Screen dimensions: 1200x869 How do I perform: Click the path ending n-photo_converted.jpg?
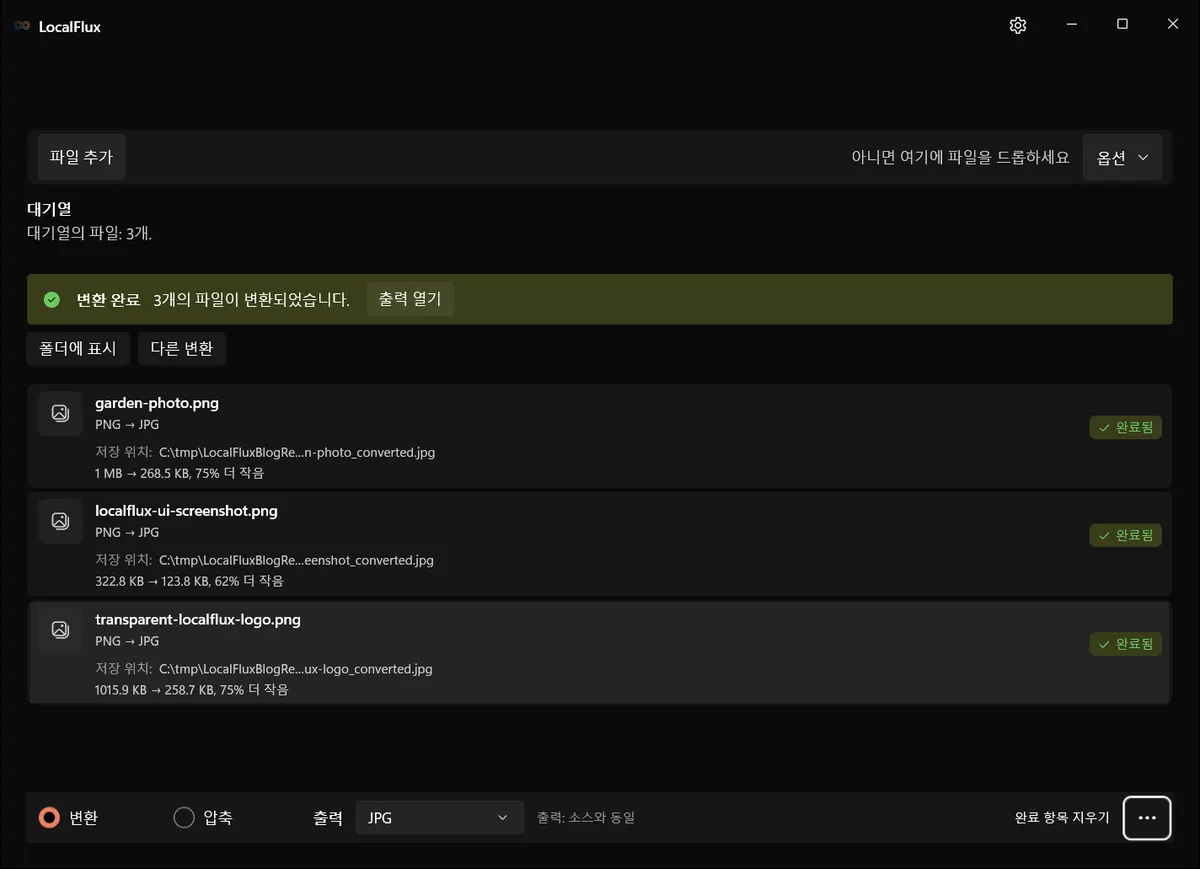(297, 452)
